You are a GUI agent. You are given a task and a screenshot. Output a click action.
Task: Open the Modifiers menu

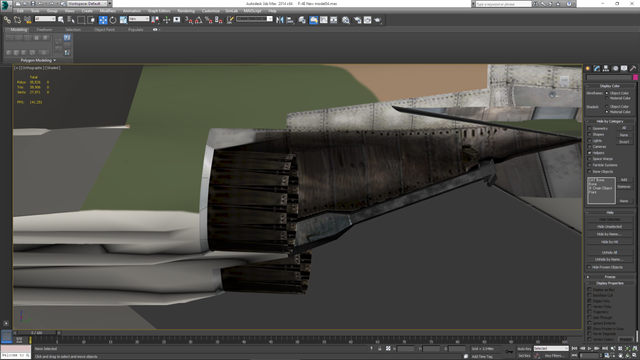pyautogui.click(x=108, y=11)
